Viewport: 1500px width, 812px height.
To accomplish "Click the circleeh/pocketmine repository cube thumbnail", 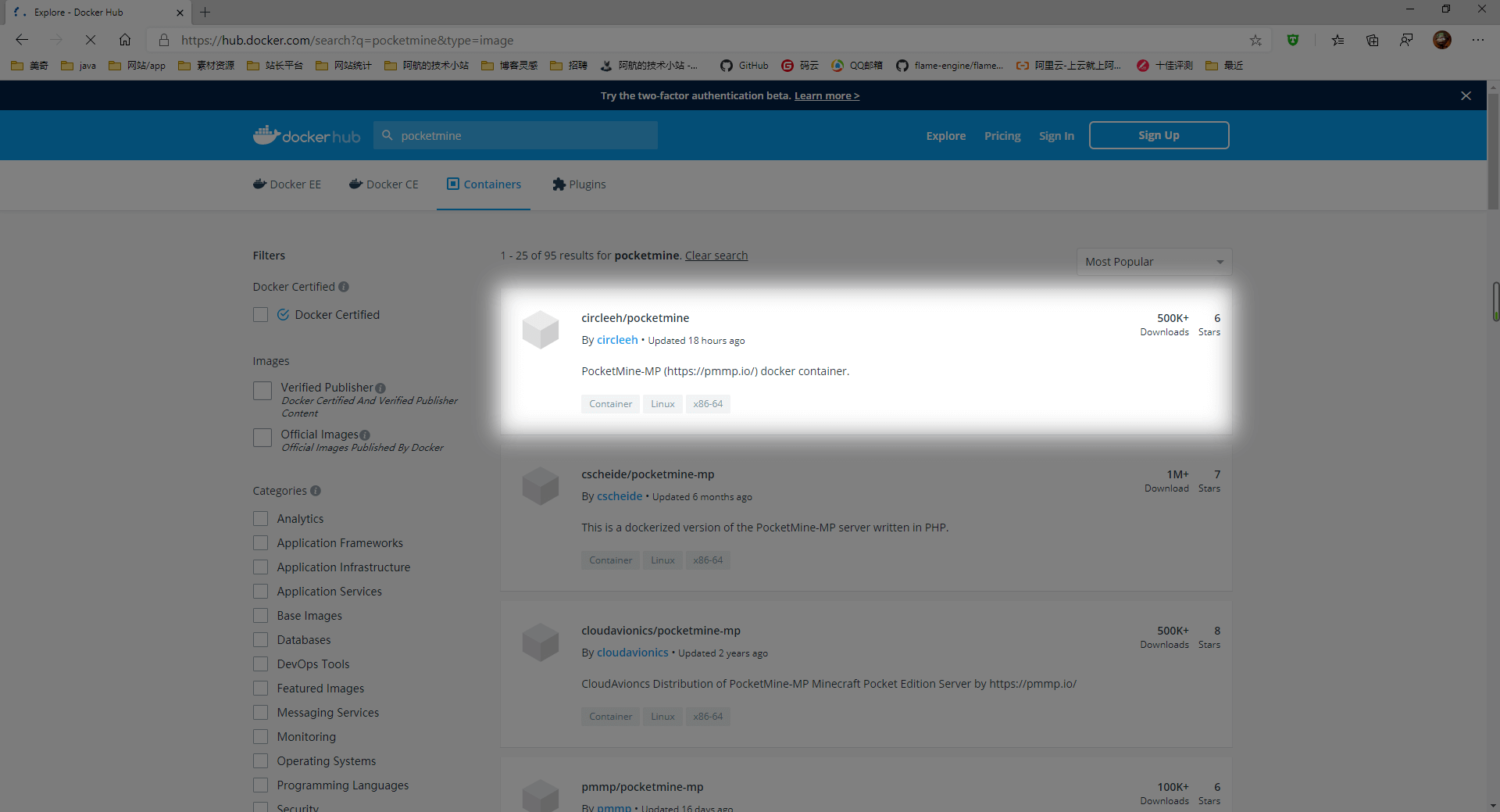I will pos(541,330).
